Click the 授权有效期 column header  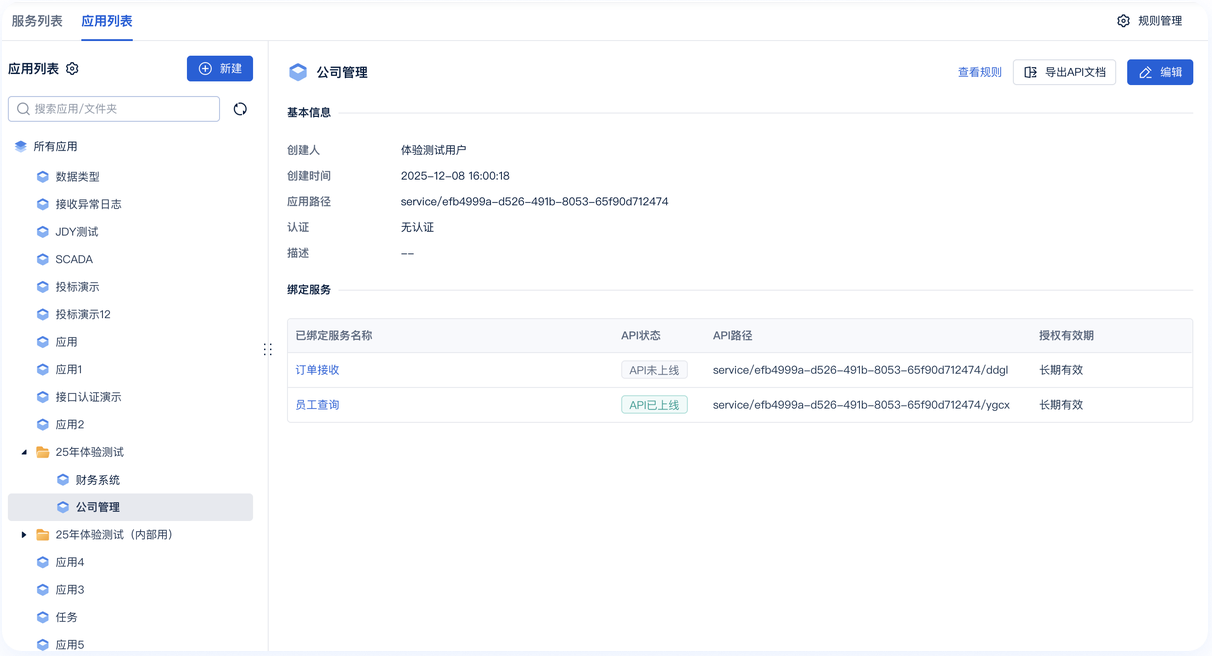(1066, 336)
